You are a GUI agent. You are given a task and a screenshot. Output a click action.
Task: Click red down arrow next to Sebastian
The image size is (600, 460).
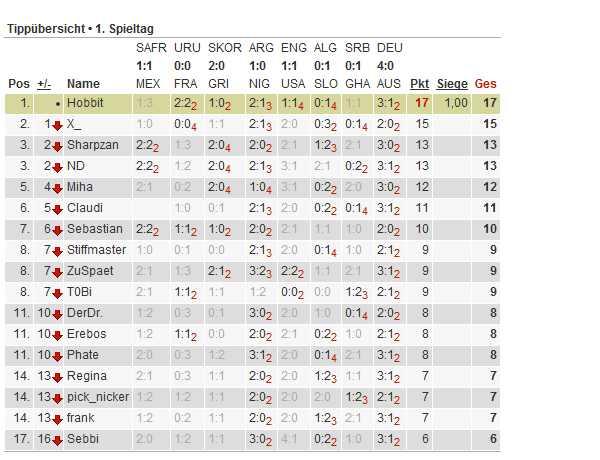(57, 229)
